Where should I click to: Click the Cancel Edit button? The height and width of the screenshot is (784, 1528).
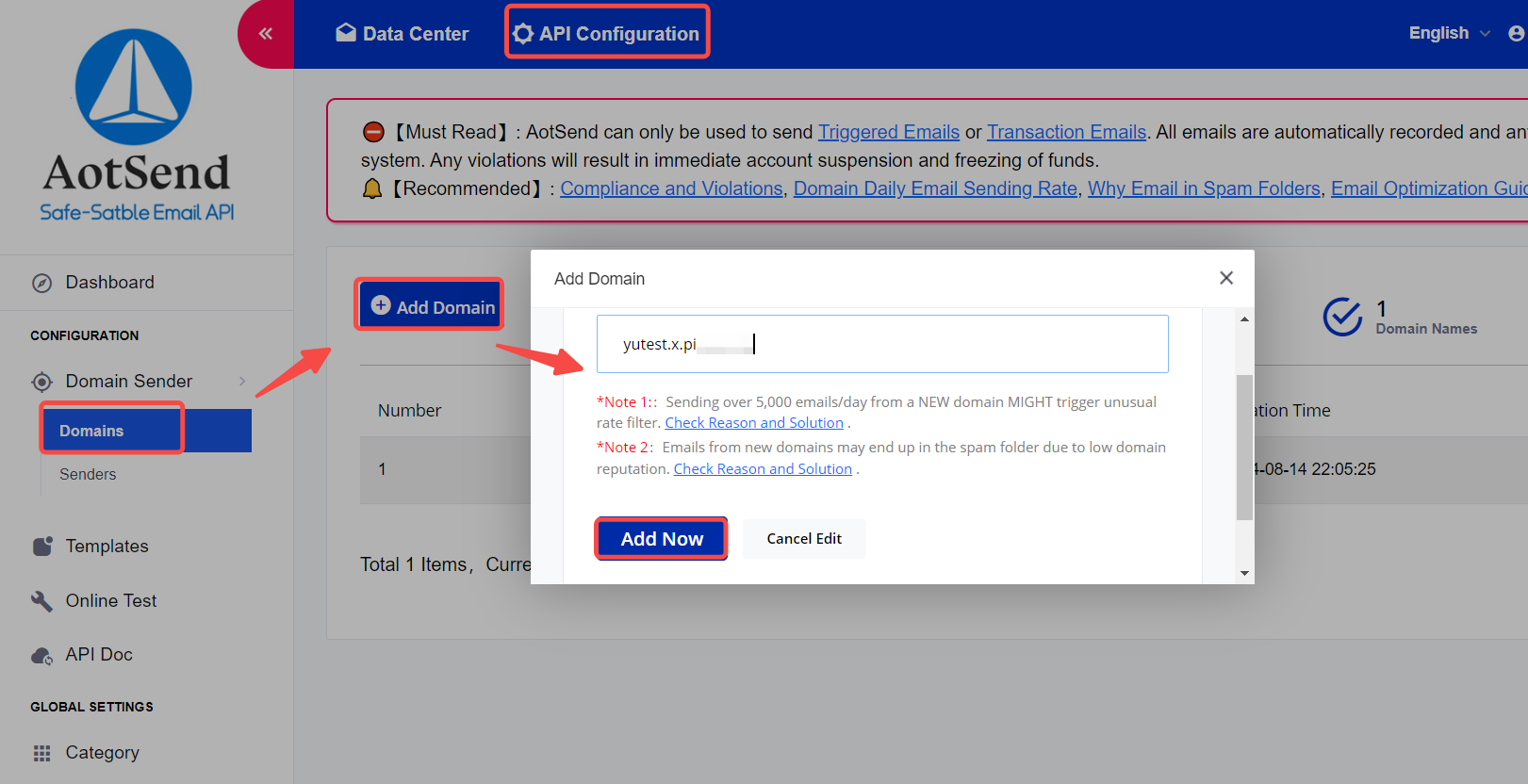point(804,539)
